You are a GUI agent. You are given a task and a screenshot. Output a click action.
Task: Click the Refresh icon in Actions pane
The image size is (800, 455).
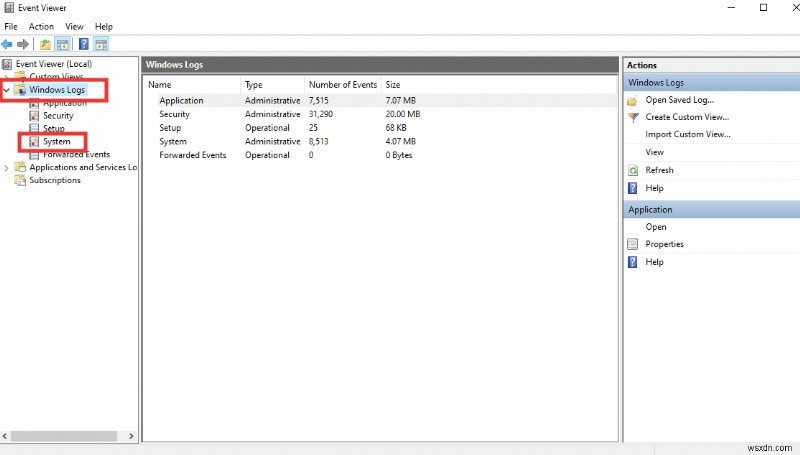pos(633,170)
